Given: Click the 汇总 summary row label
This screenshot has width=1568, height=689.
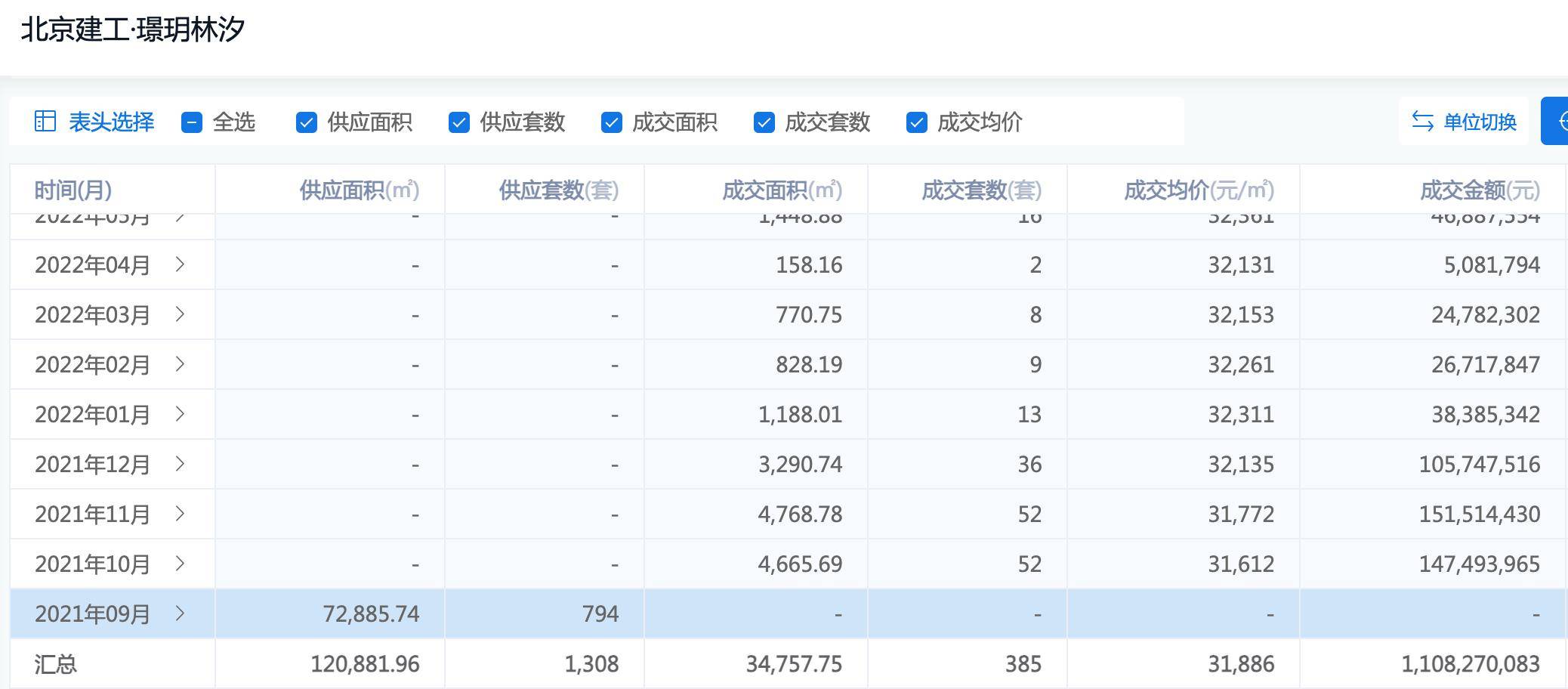Looking at the screenshot, I should coord(56,664).
